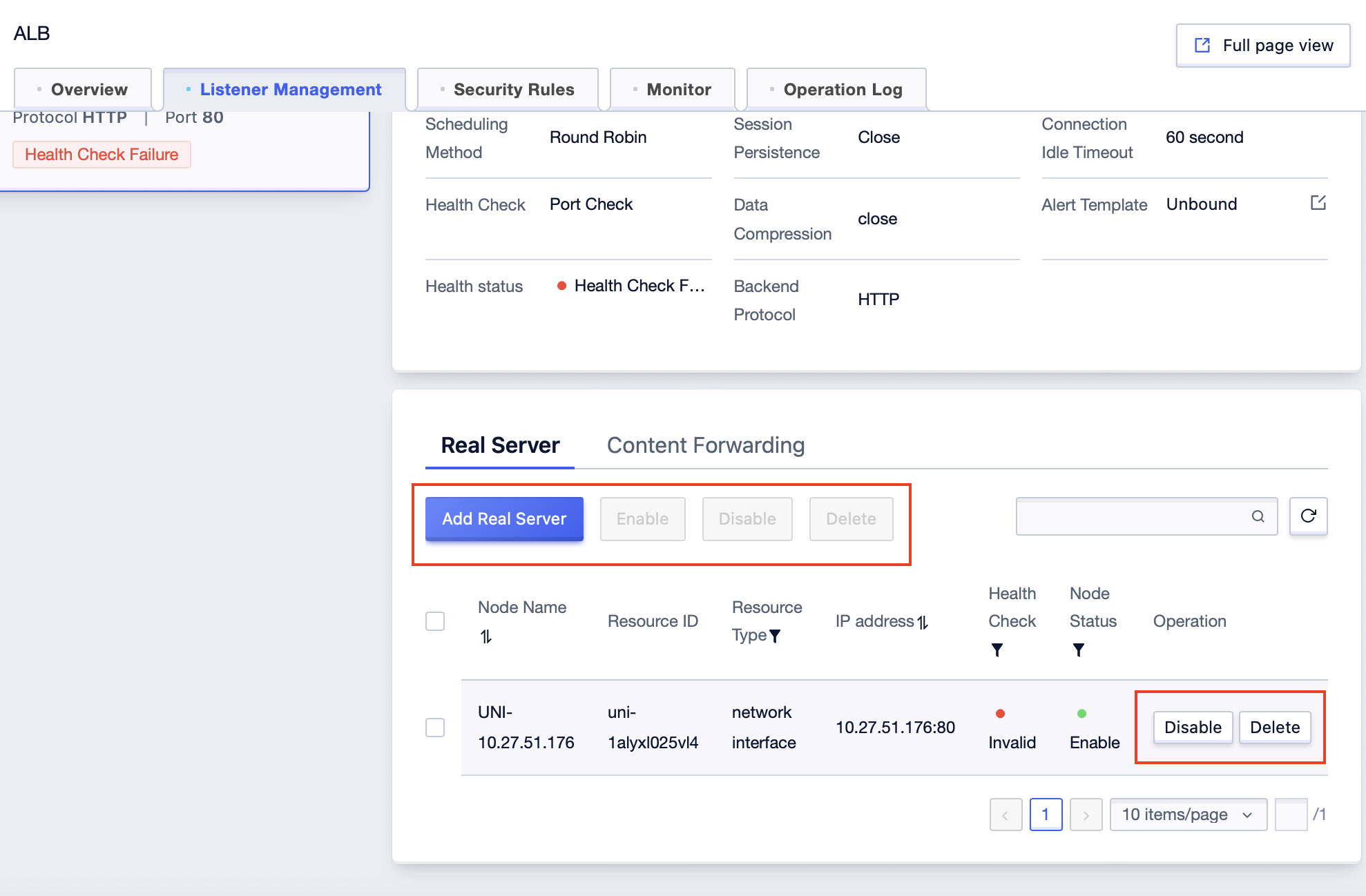Click the Add Real Server button
1366x896 pixels.
point(504,518)
